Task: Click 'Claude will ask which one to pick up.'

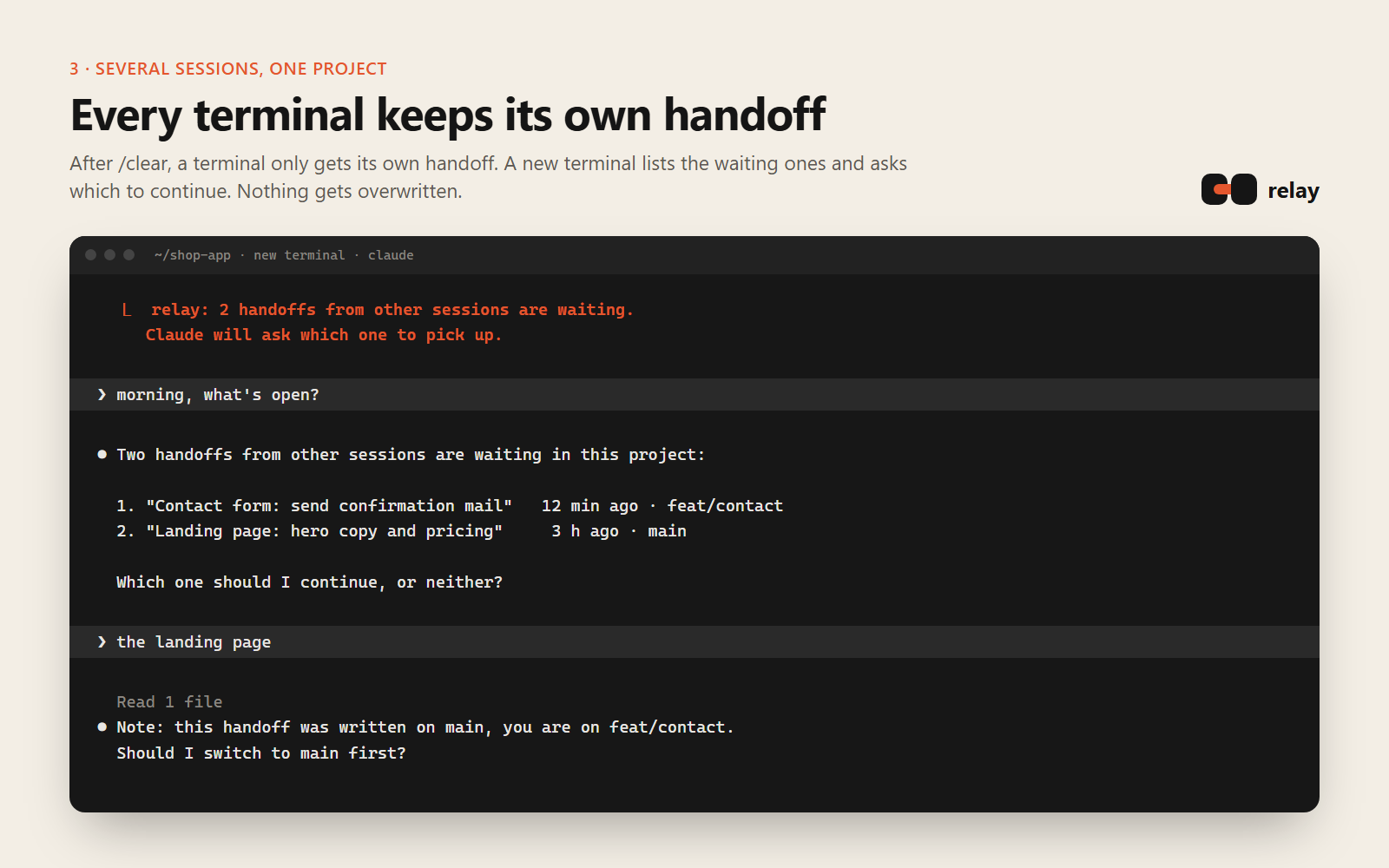Action: click(x=324, y=335)
